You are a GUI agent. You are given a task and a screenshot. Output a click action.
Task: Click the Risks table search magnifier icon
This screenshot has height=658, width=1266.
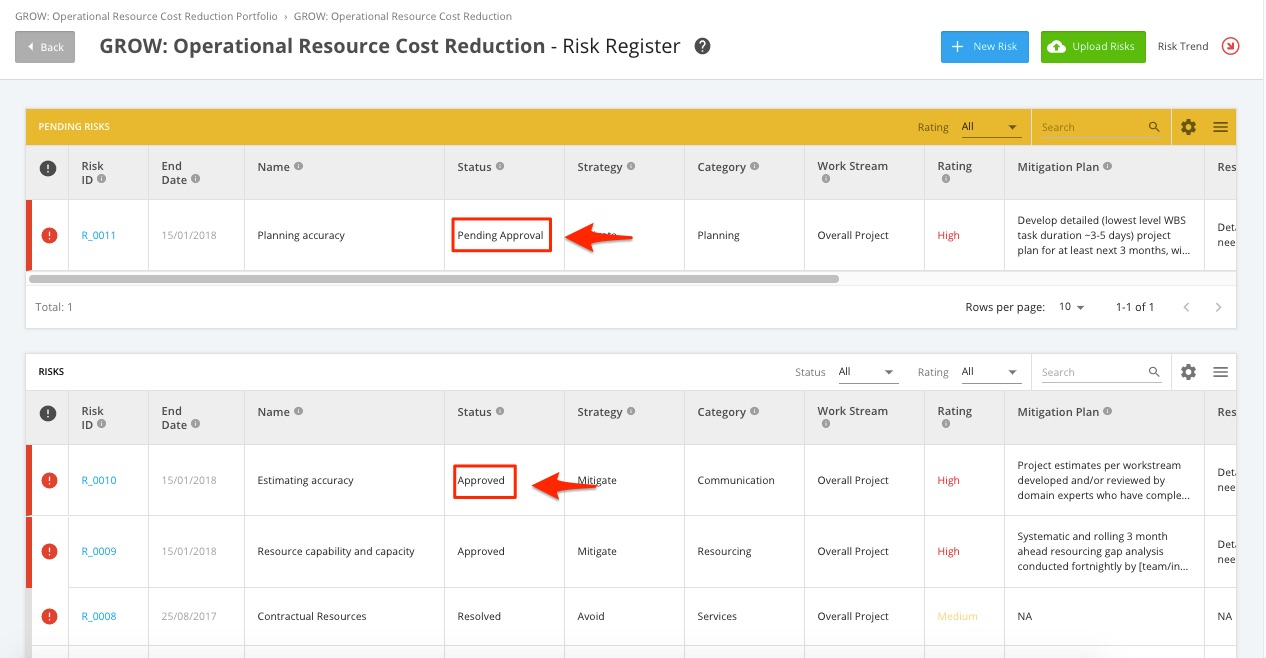coord(1154,372)
